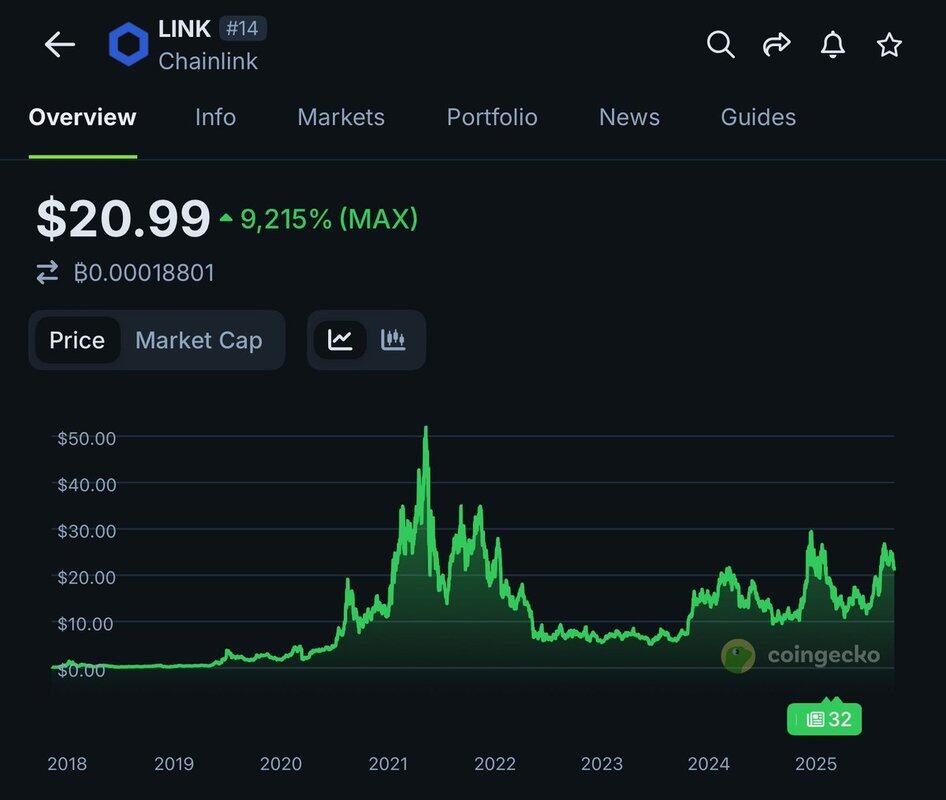Add LINK to favorites with star icon
Image resolution: width=946 pixels, height=800 pixels.
pos(889,45)
